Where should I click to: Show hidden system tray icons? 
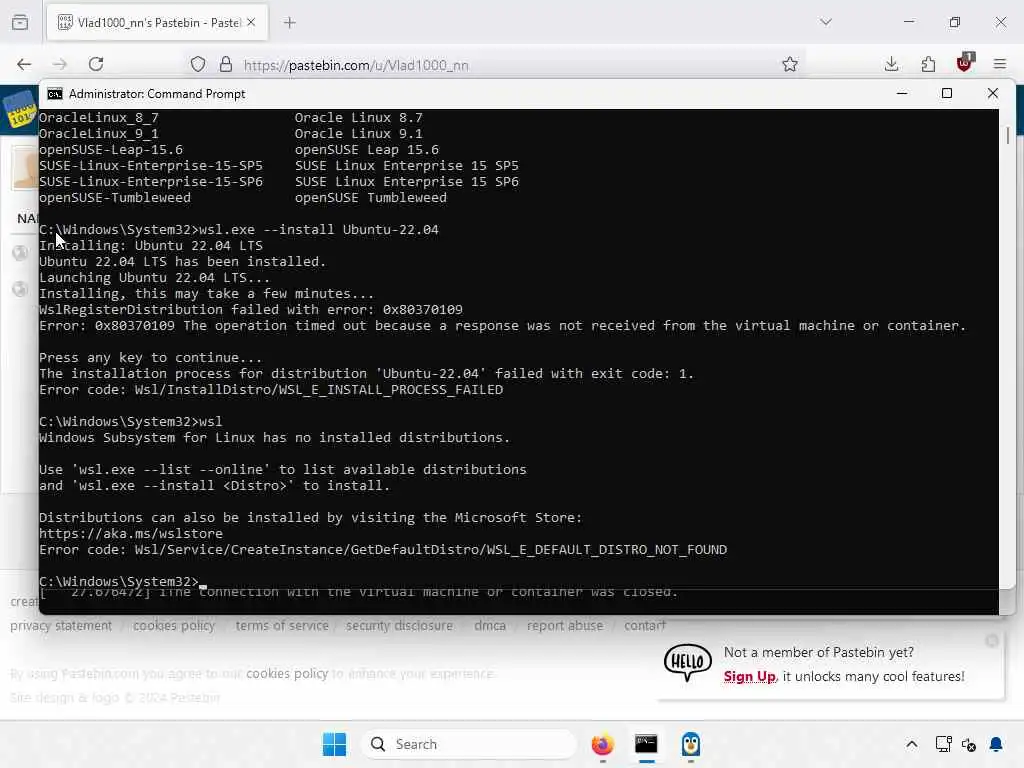coord(912,744)
